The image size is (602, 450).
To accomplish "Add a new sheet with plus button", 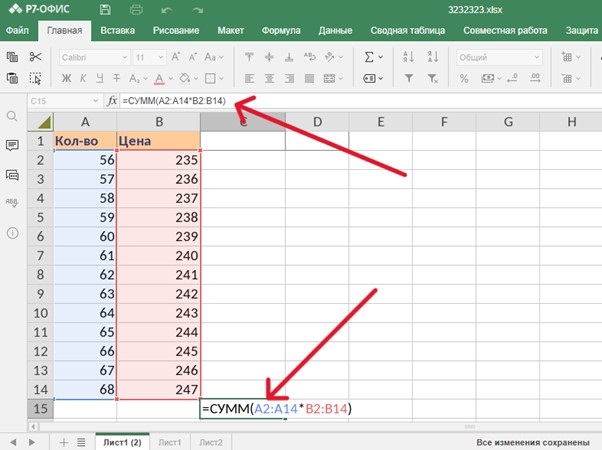I will point(65,441).
